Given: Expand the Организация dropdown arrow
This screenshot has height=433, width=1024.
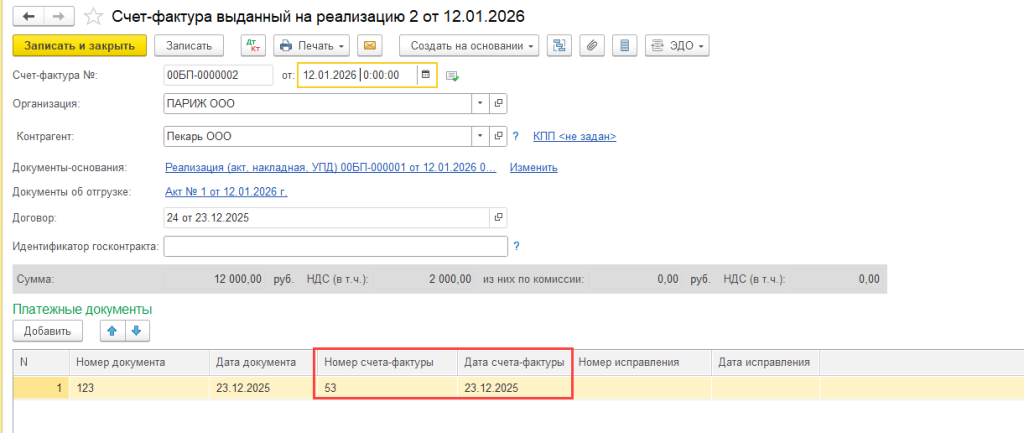Looking at the screenshot, I should pos(480,103).
